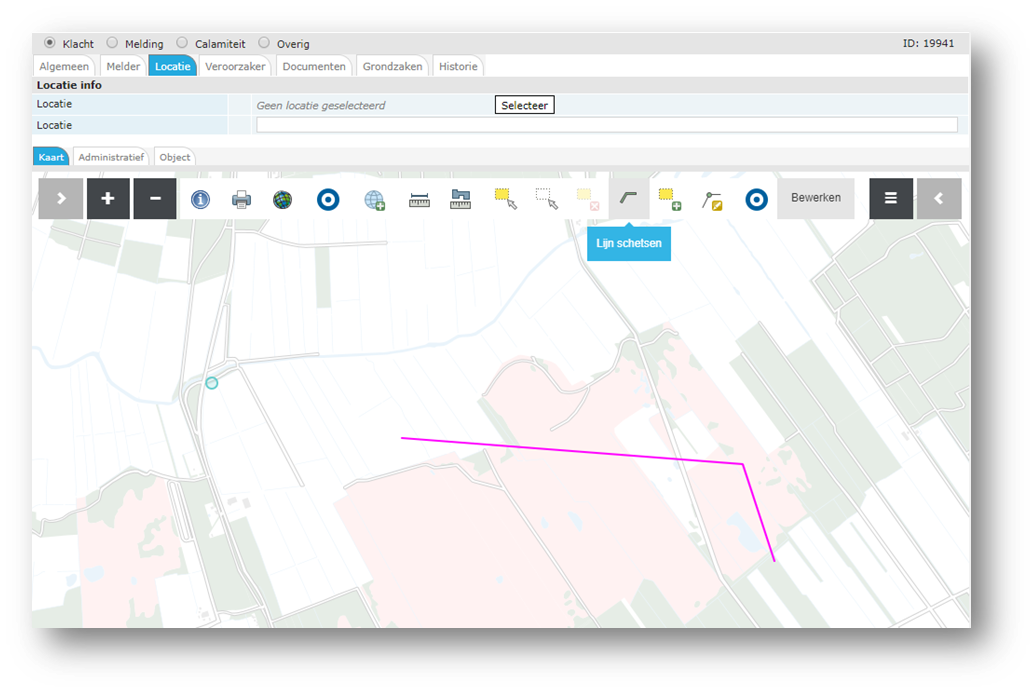The width and height of the screenshot is (1036, 693).
Task: Collapse the right panel arrow button
Action: coord(939,199)
